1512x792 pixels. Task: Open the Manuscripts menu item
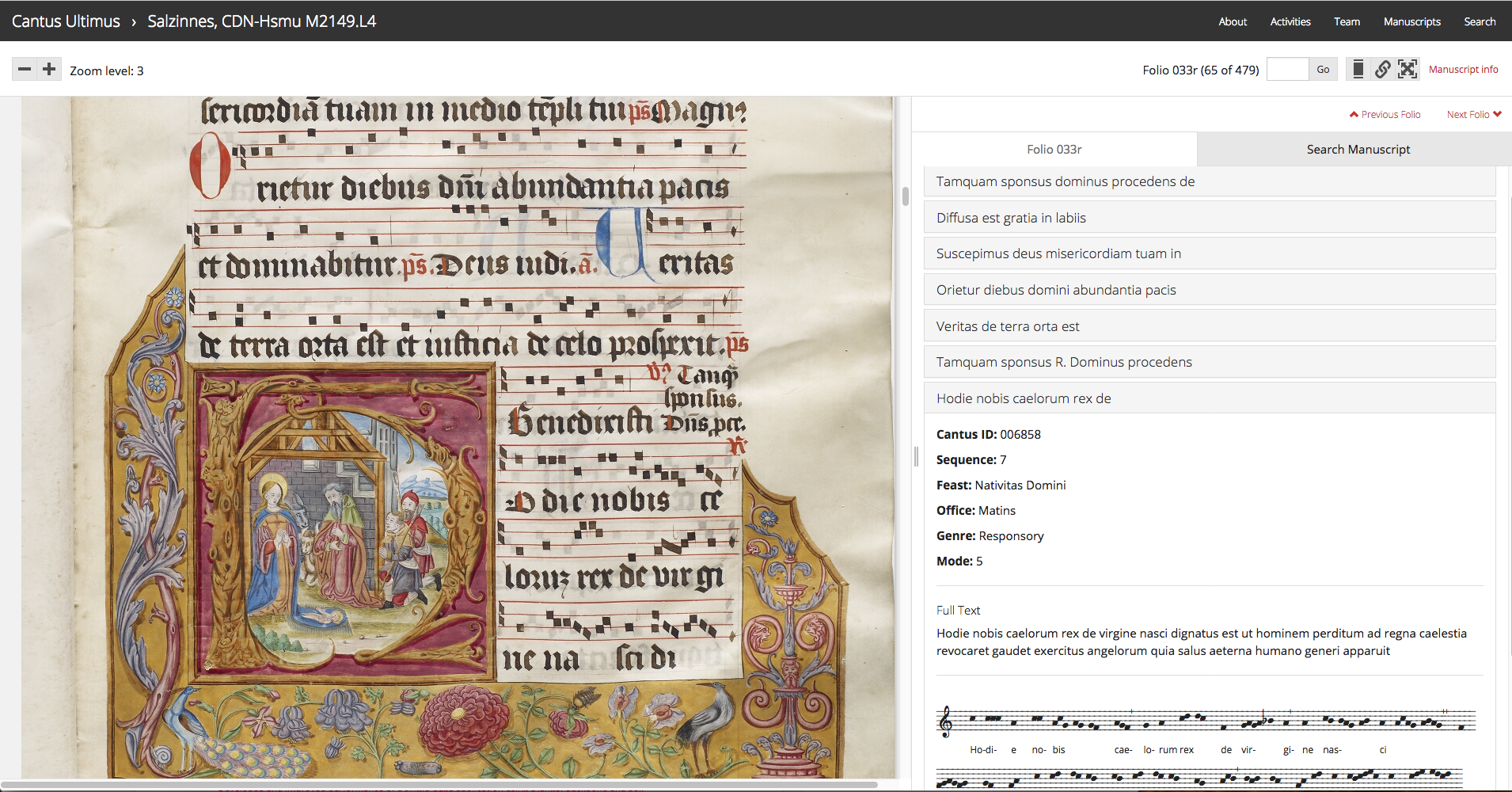click(1412, 21)
